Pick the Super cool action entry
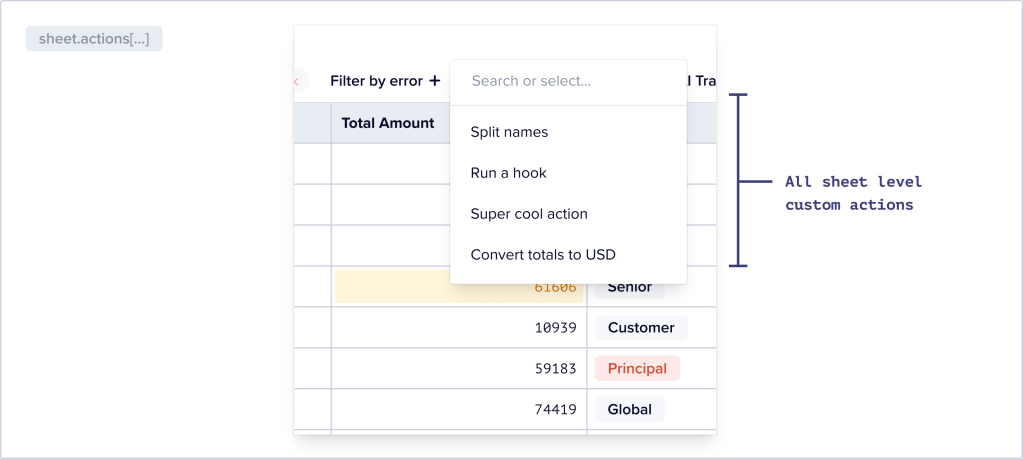Image resolution: width=1023 pixels, height=459 pixels. click(529, 214)
